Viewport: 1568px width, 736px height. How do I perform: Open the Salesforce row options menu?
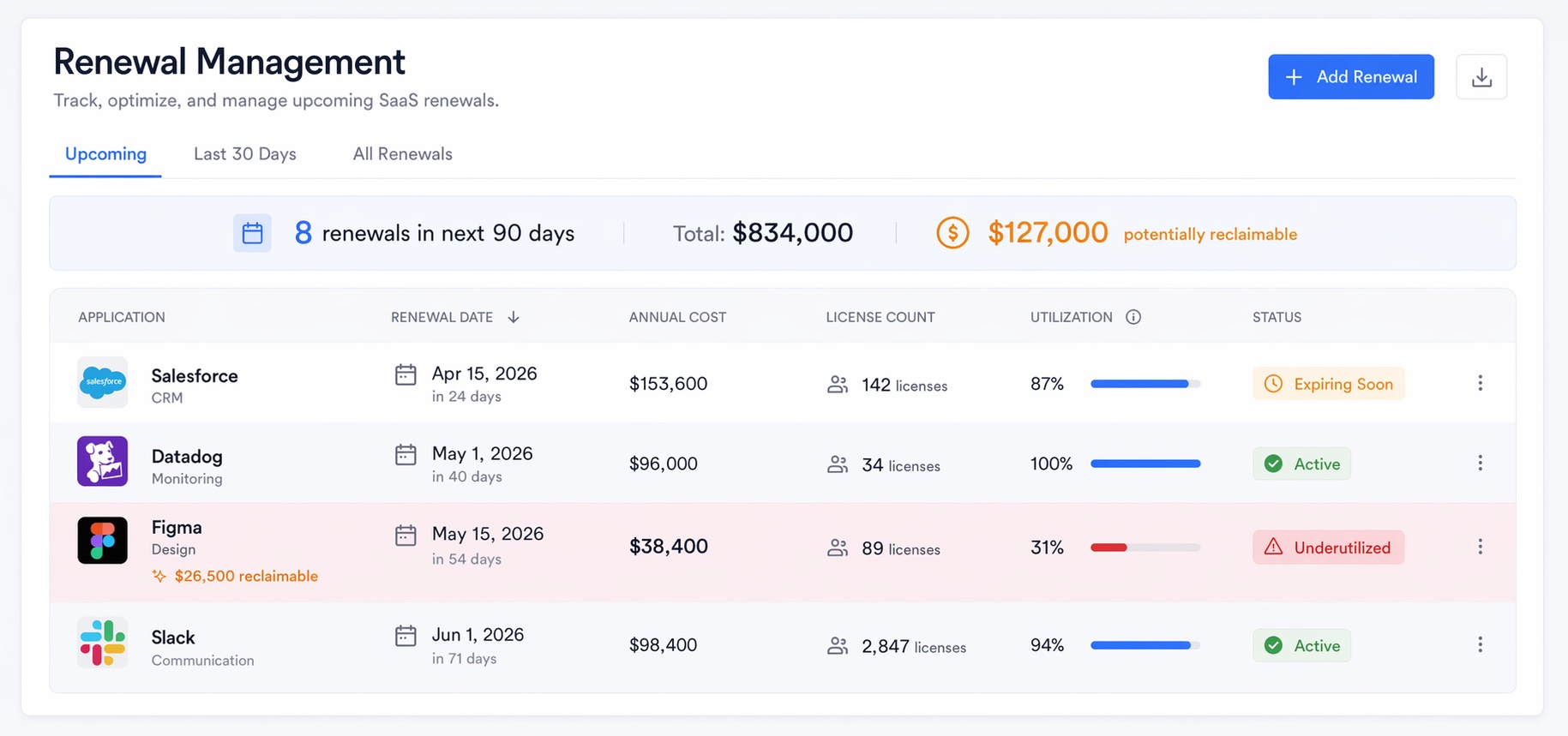(1480, 383)
